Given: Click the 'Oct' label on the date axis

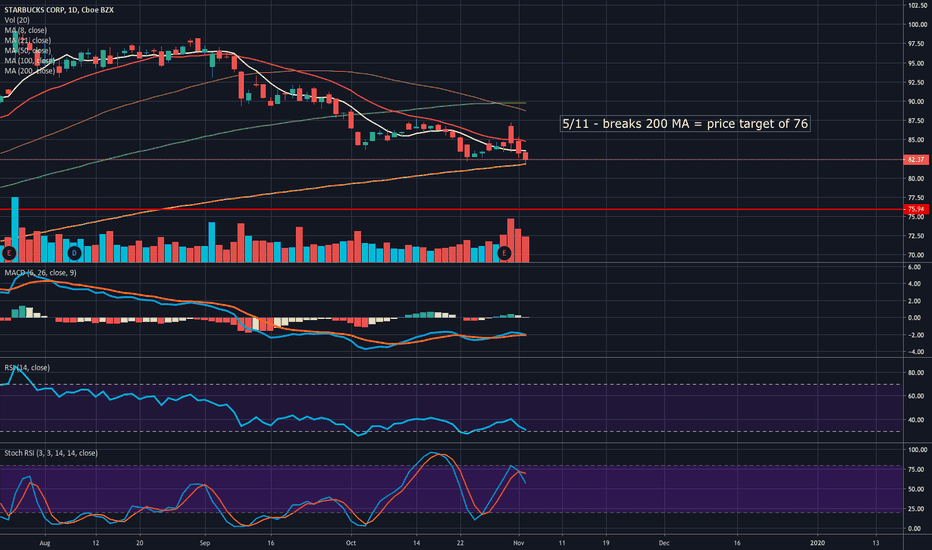Looking at the screenshot, I should 351,543.
